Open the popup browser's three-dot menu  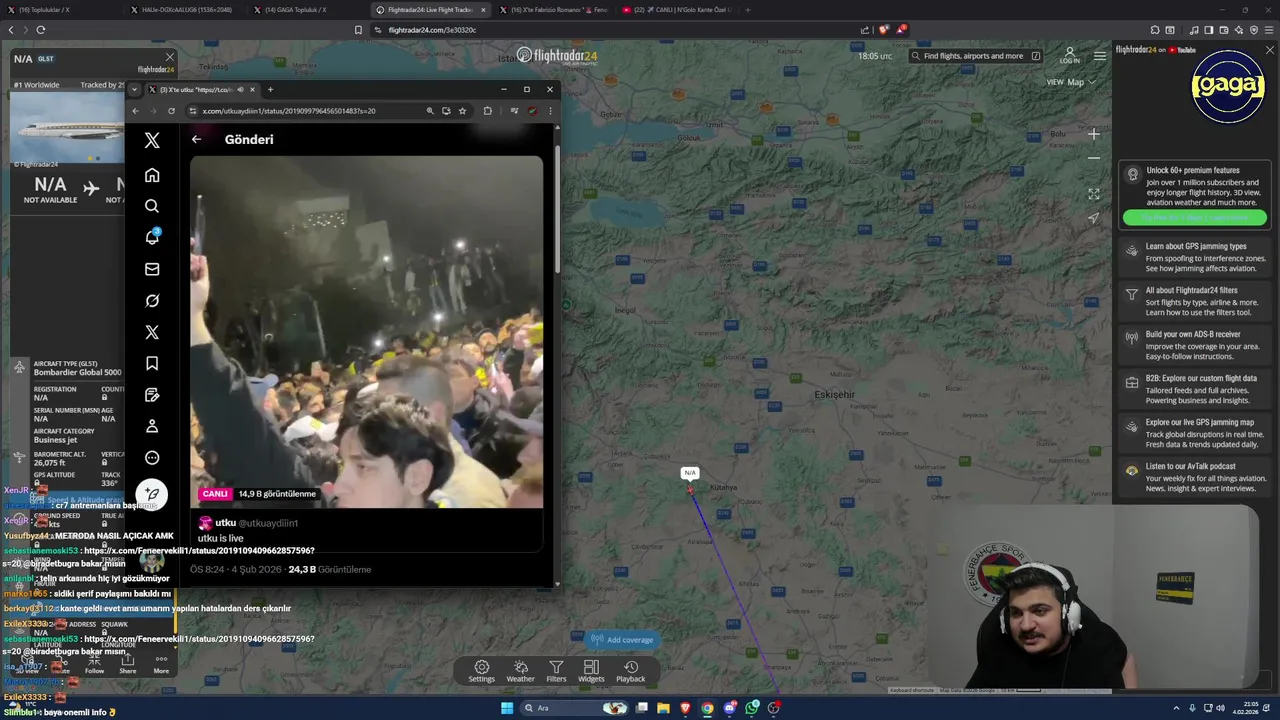click(x=550, y=111)
